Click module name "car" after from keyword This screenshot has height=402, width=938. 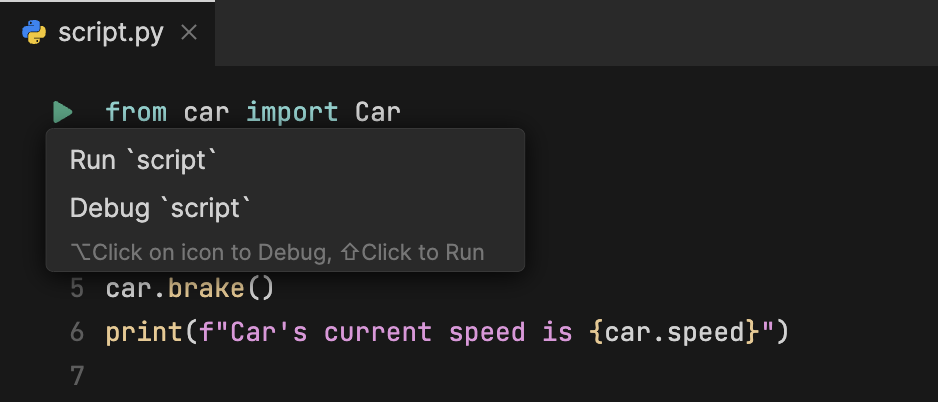tap(206, 111)
